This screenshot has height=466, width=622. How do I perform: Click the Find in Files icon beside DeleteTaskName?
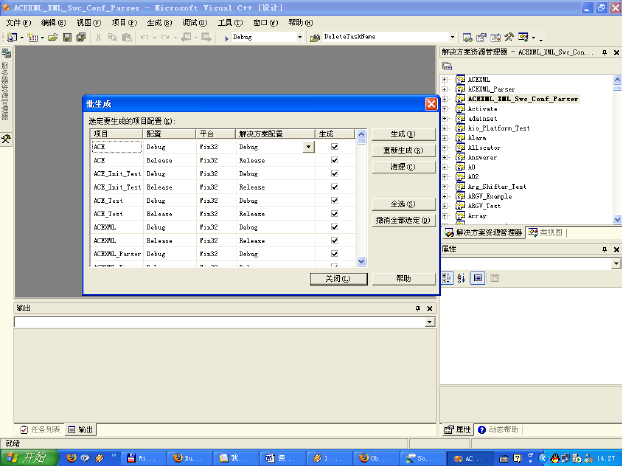[315, 37]
